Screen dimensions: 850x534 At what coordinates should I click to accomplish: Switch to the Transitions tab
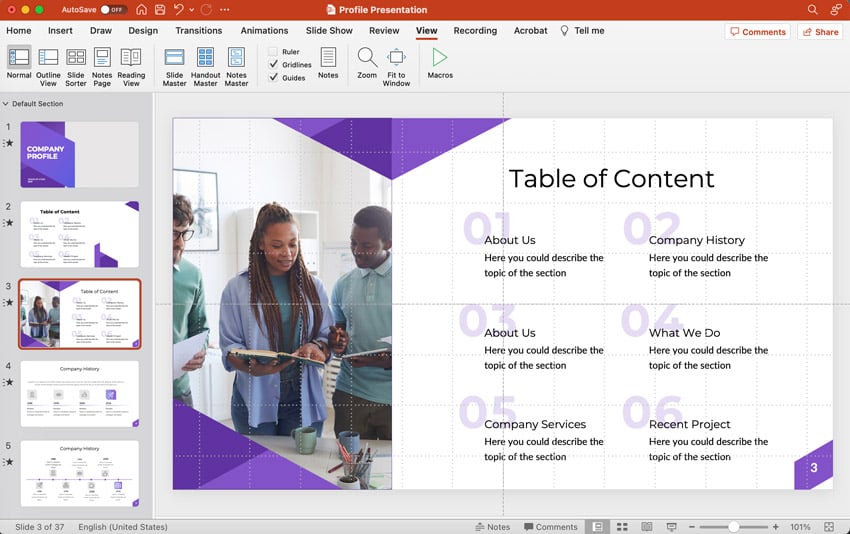coord(198,31)
